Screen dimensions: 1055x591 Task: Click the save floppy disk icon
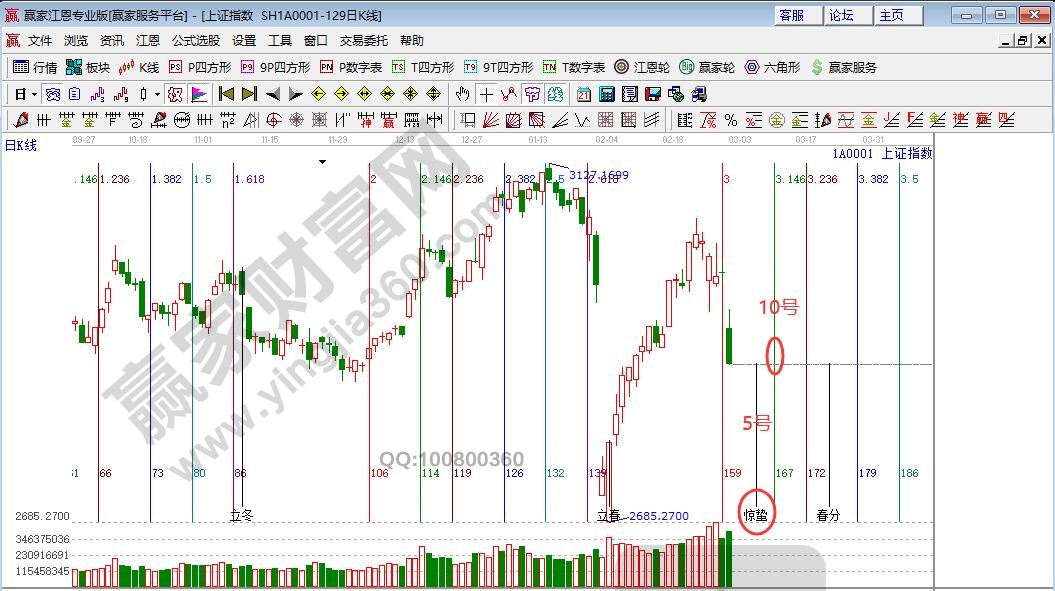click(653, 94)
